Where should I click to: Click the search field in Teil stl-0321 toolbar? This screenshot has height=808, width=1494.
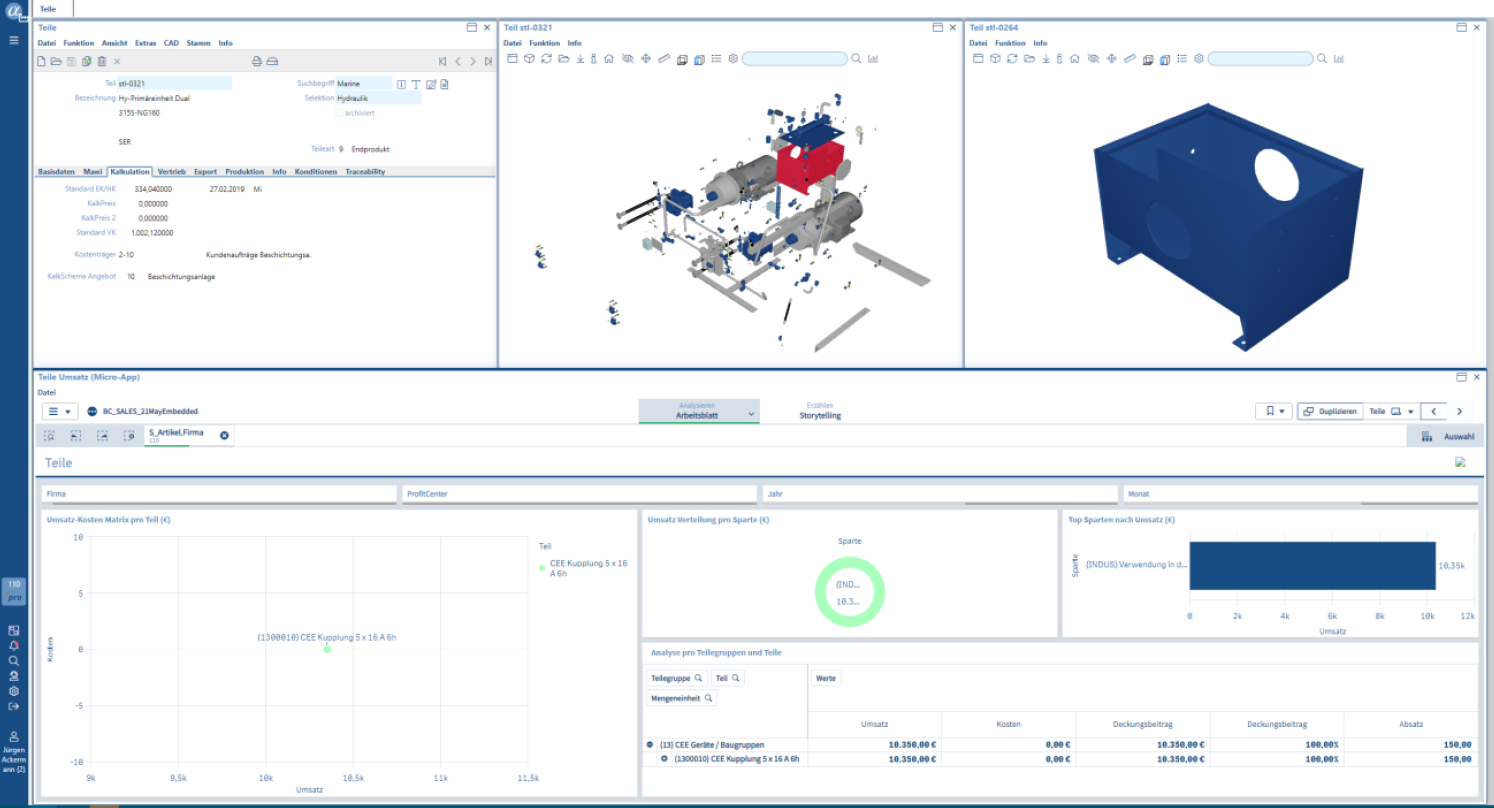[x=794, y=59]
